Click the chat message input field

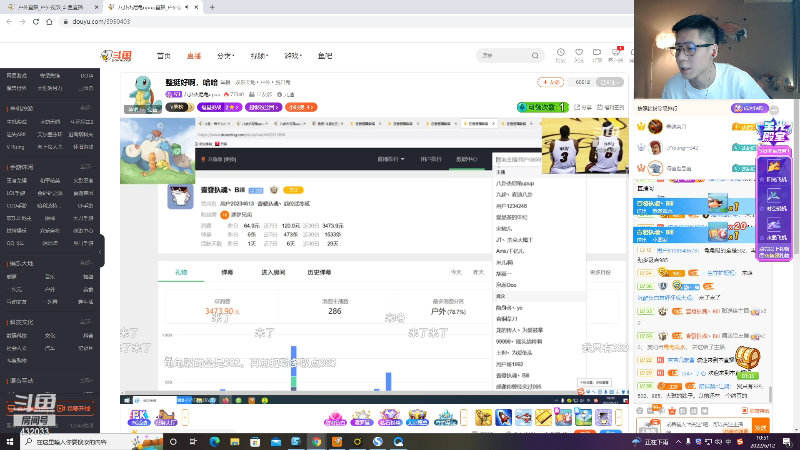point(706,425)
